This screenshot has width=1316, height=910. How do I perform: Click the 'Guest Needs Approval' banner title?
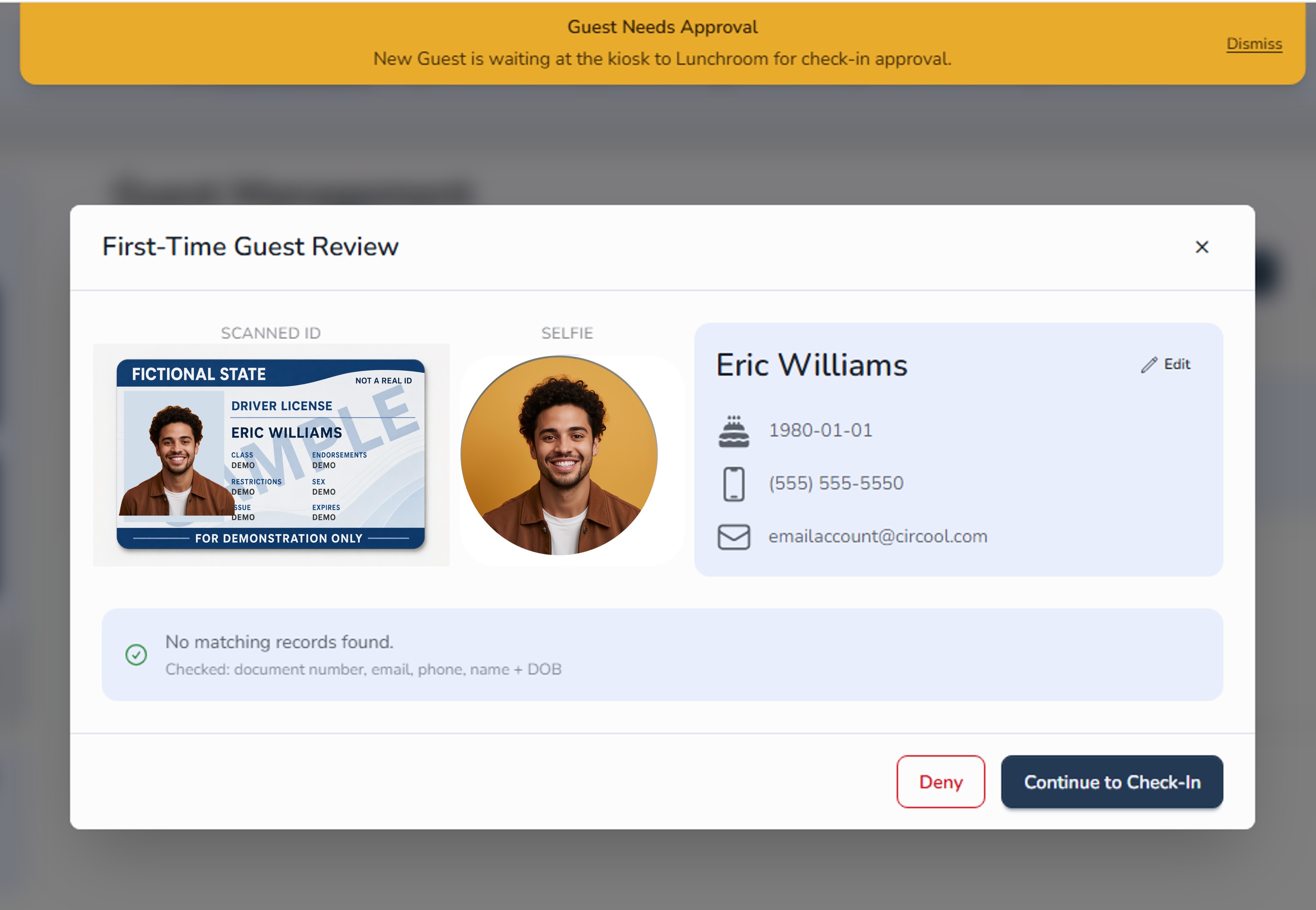tap(662, 27)
